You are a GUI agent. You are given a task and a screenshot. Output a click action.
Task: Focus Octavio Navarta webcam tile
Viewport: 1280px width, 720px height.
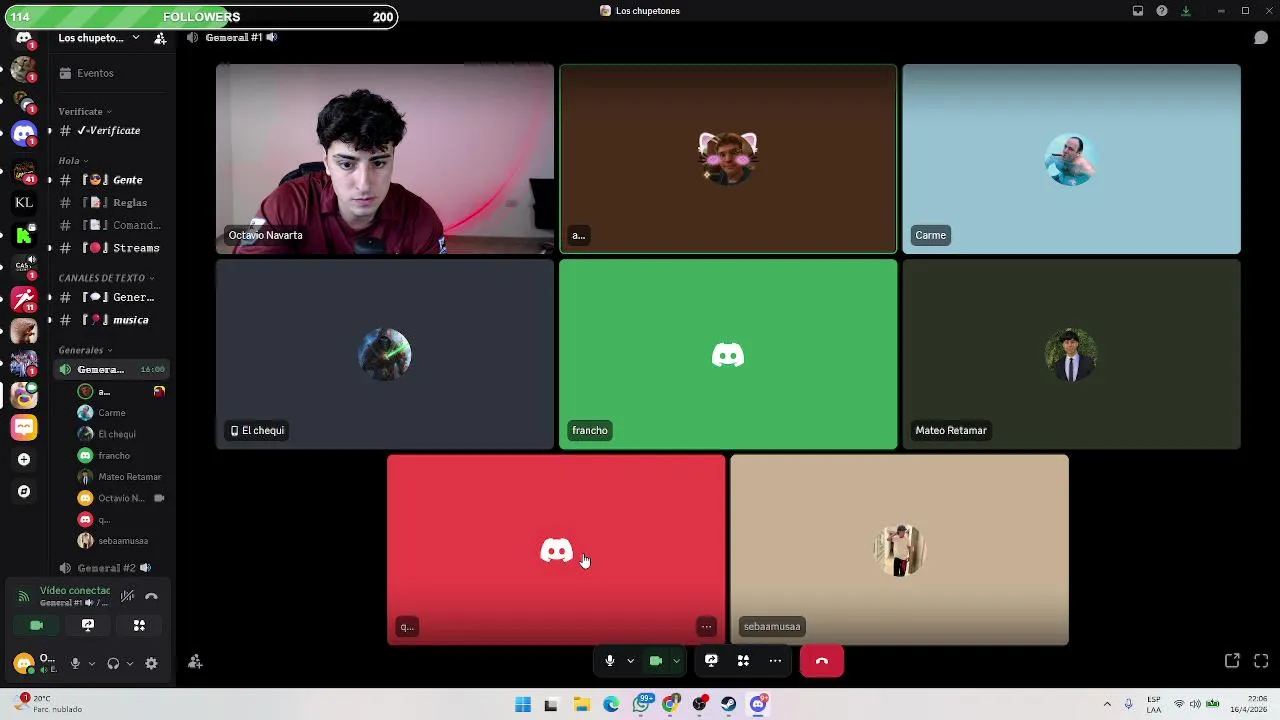[x=385, y=159]
